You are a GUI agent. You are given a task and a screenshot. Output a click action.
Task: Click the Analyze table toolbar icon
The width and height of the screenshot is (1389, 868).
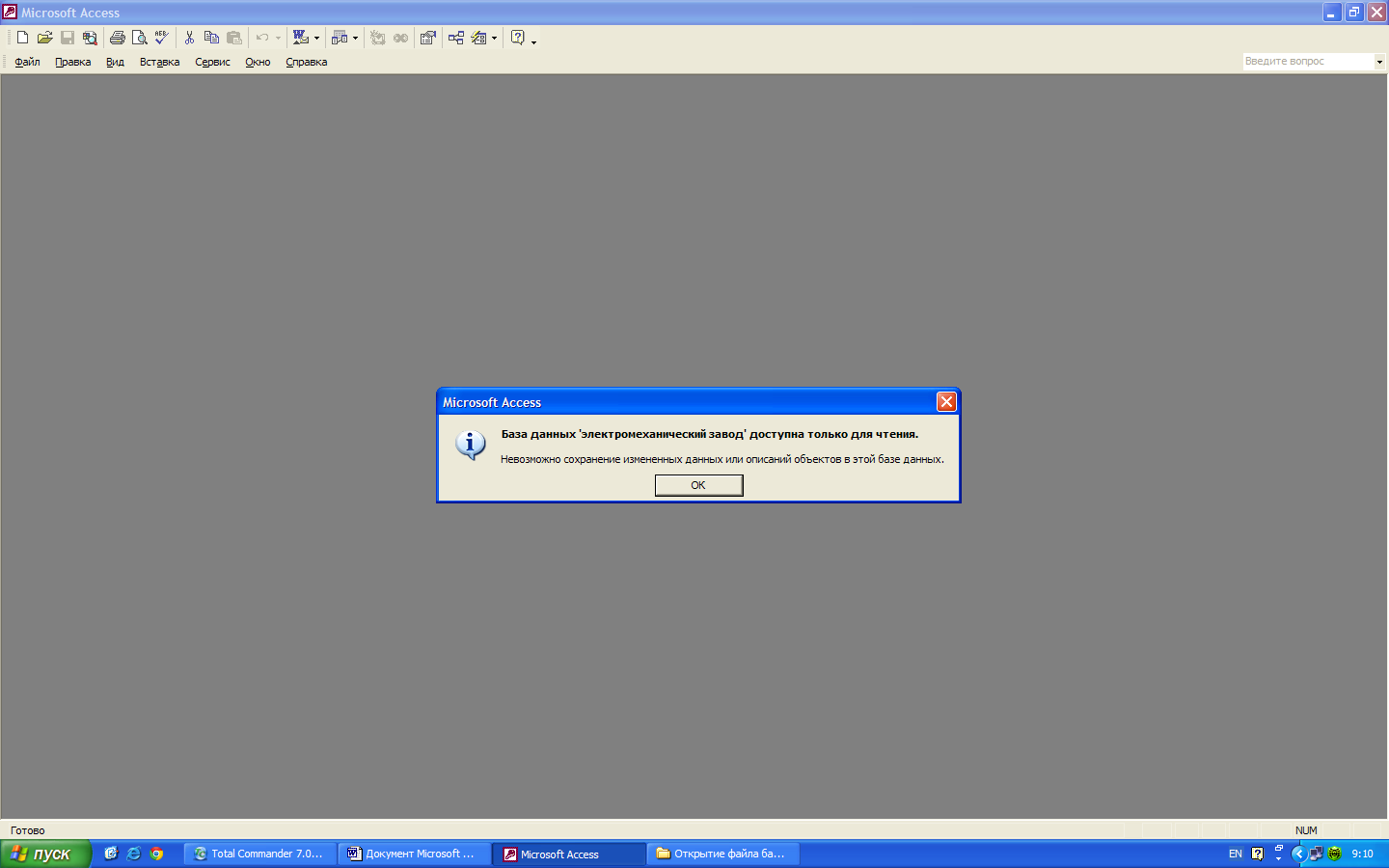(340, 38)
